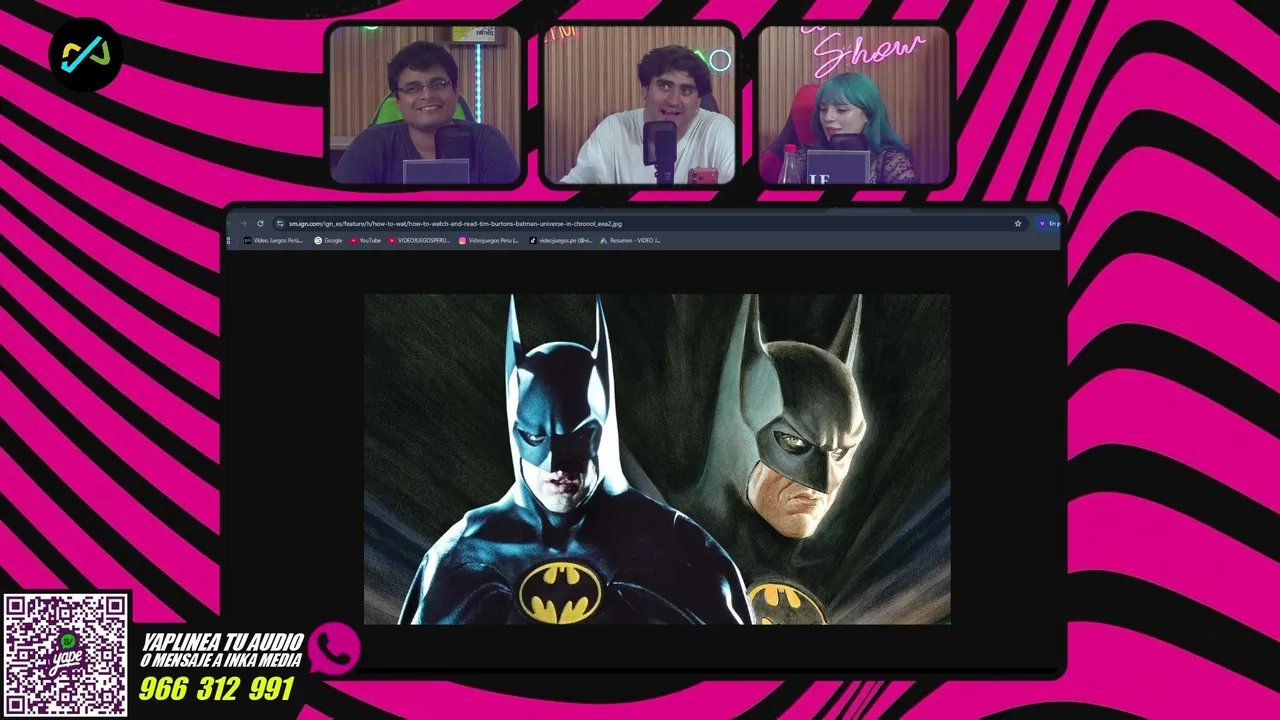Open the Instagram 'Videojuegos Peru' bookmark

pos(488,240)
